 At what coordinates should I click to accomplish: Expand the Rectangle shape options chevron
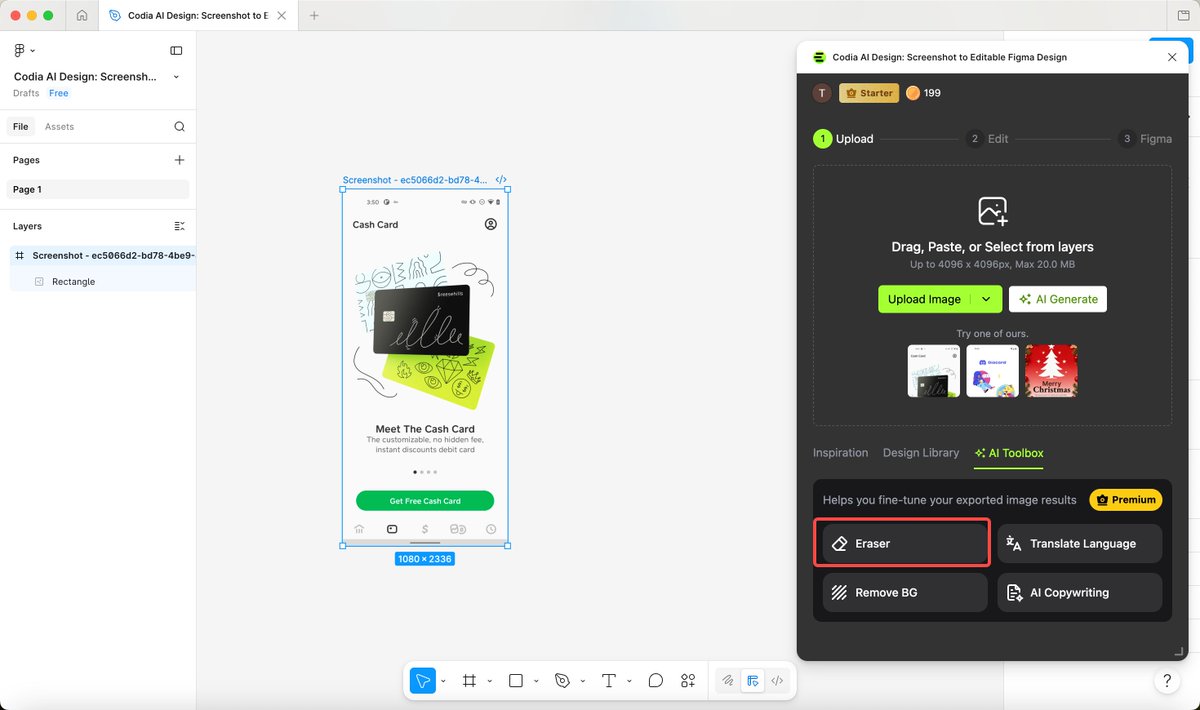pyautogui.click(x=536, y=682)
